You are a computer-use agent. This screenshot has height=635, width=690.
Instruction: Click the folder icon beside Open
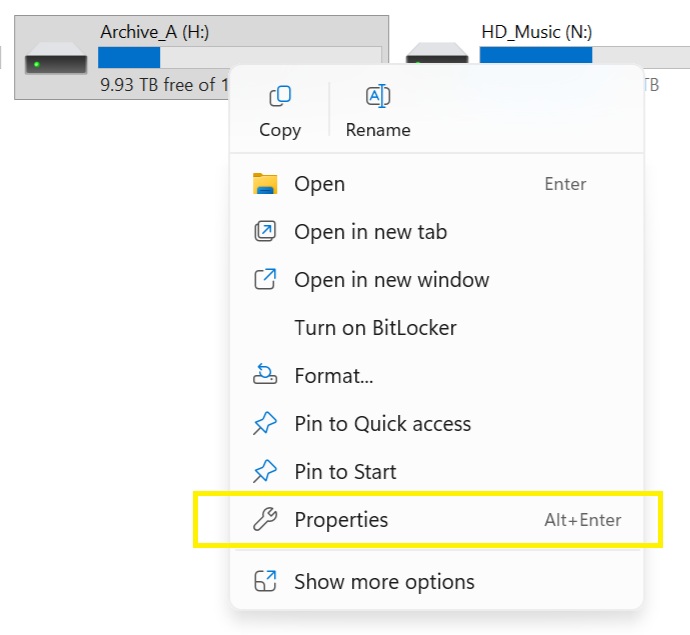coord(265,184)
